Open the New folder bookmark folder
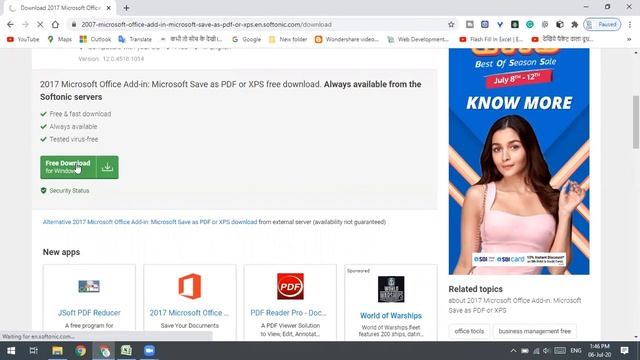This screenshot has width=640, height=360. click(x=288, y=39)
